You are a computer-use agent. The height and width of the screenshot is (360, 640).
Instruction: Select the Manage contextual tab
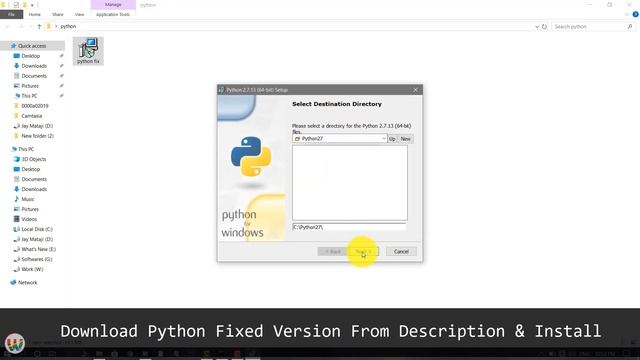point(113,4)
